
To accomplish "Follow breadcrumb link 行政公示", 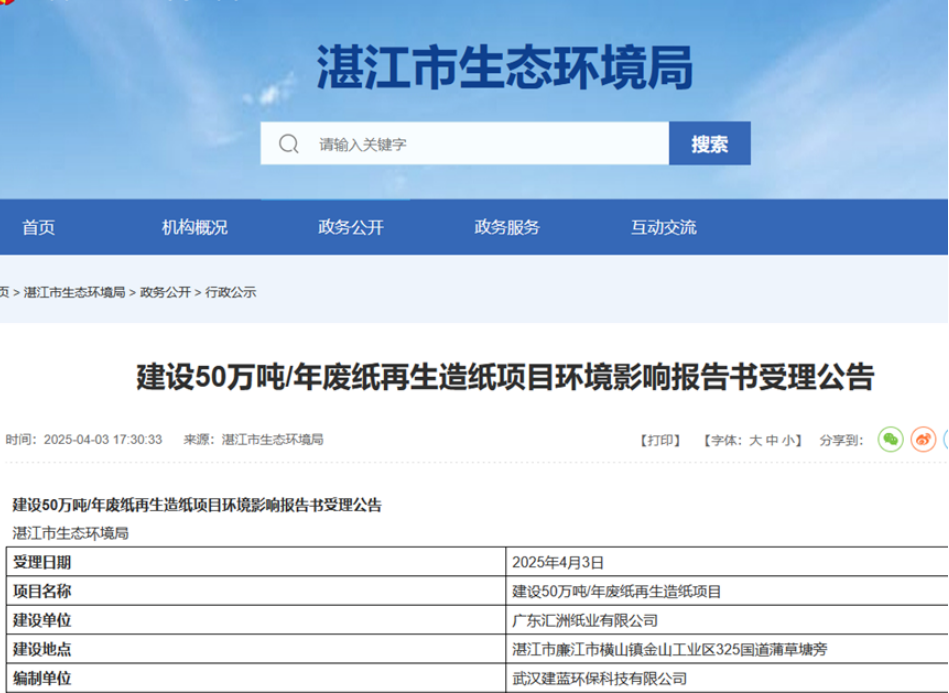I will pos(231,292).
